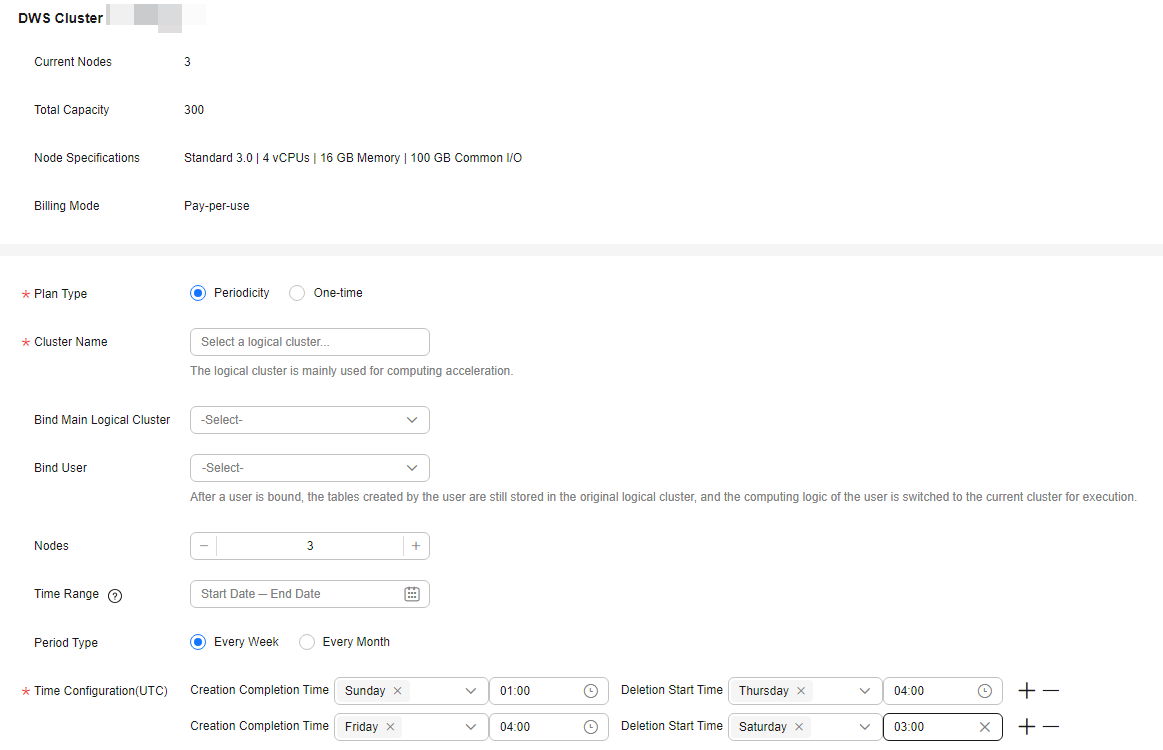Choose the Every Month period type

pyautogui.click(x=307, y=642)
